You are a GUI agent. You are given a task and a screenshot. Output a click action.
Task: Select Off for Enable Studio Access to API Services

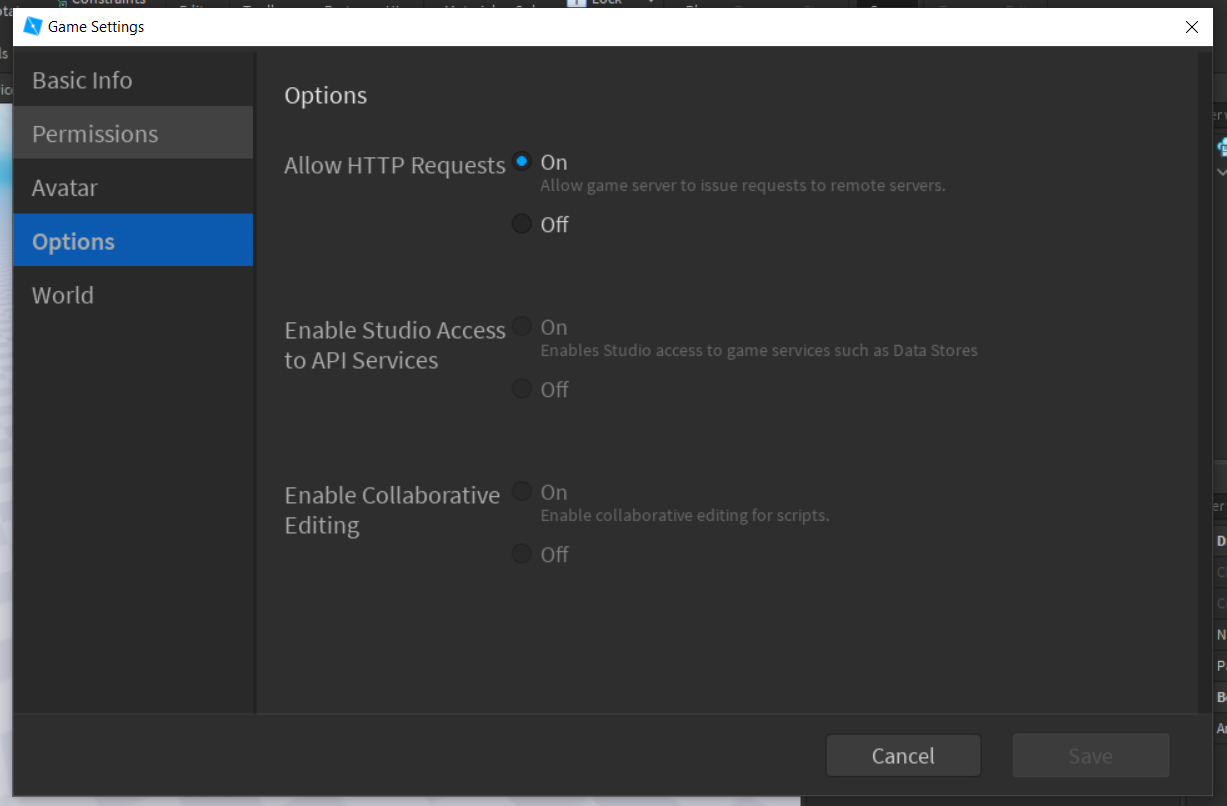pos(521,388)
